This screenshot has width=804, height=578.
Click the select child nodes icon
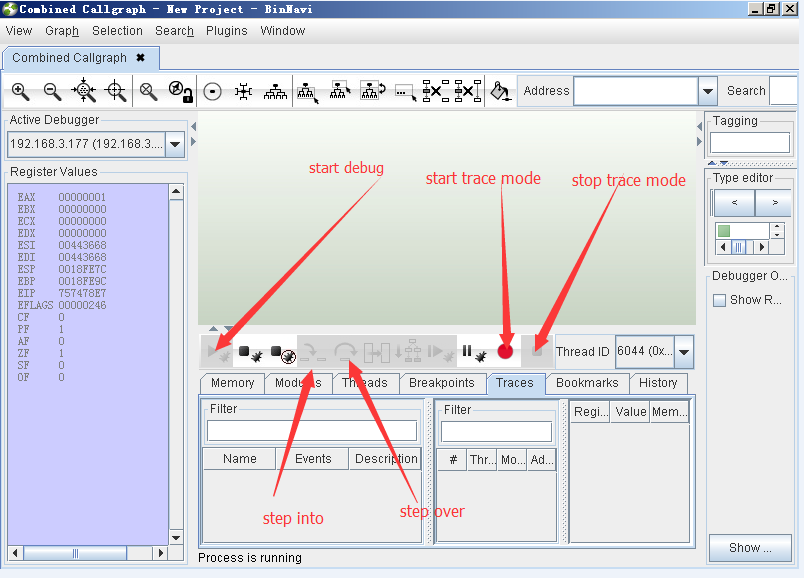click(308, 92)
